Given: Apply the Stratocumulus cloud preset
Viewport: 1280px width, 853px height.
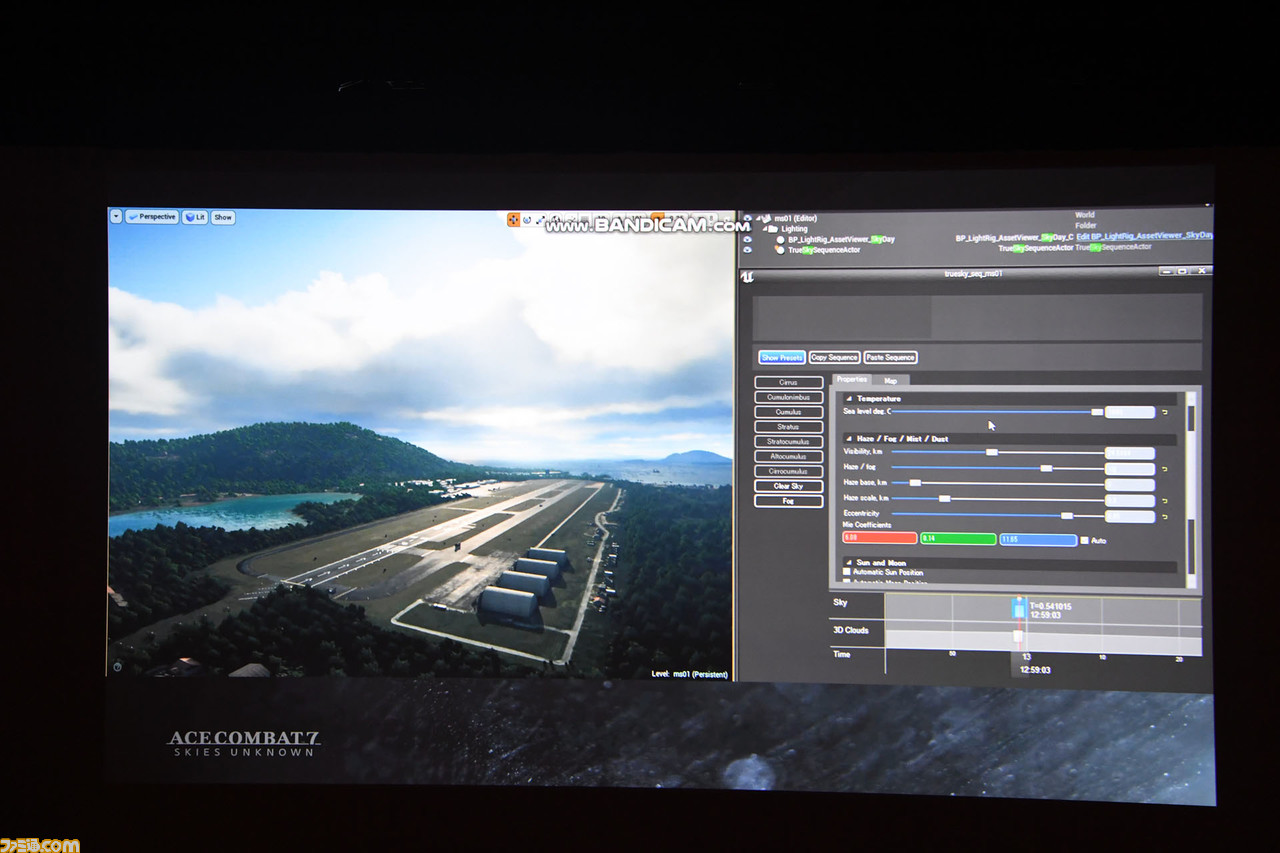Looking at the screenshot, I should click(789, 441).
